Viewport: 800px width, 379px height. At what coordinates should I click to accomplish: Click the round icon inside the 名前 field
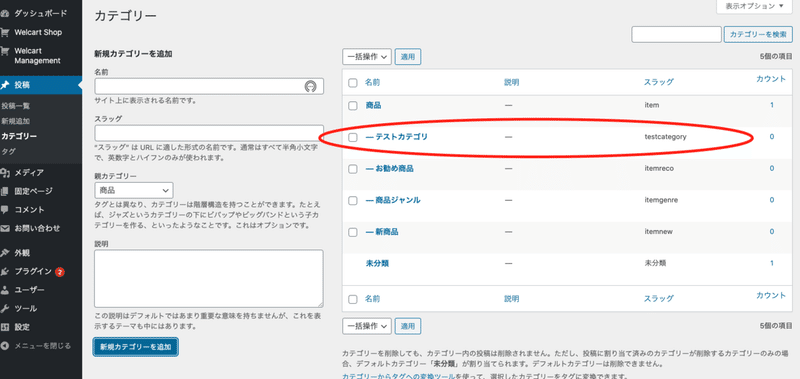[x=310, y=86]
